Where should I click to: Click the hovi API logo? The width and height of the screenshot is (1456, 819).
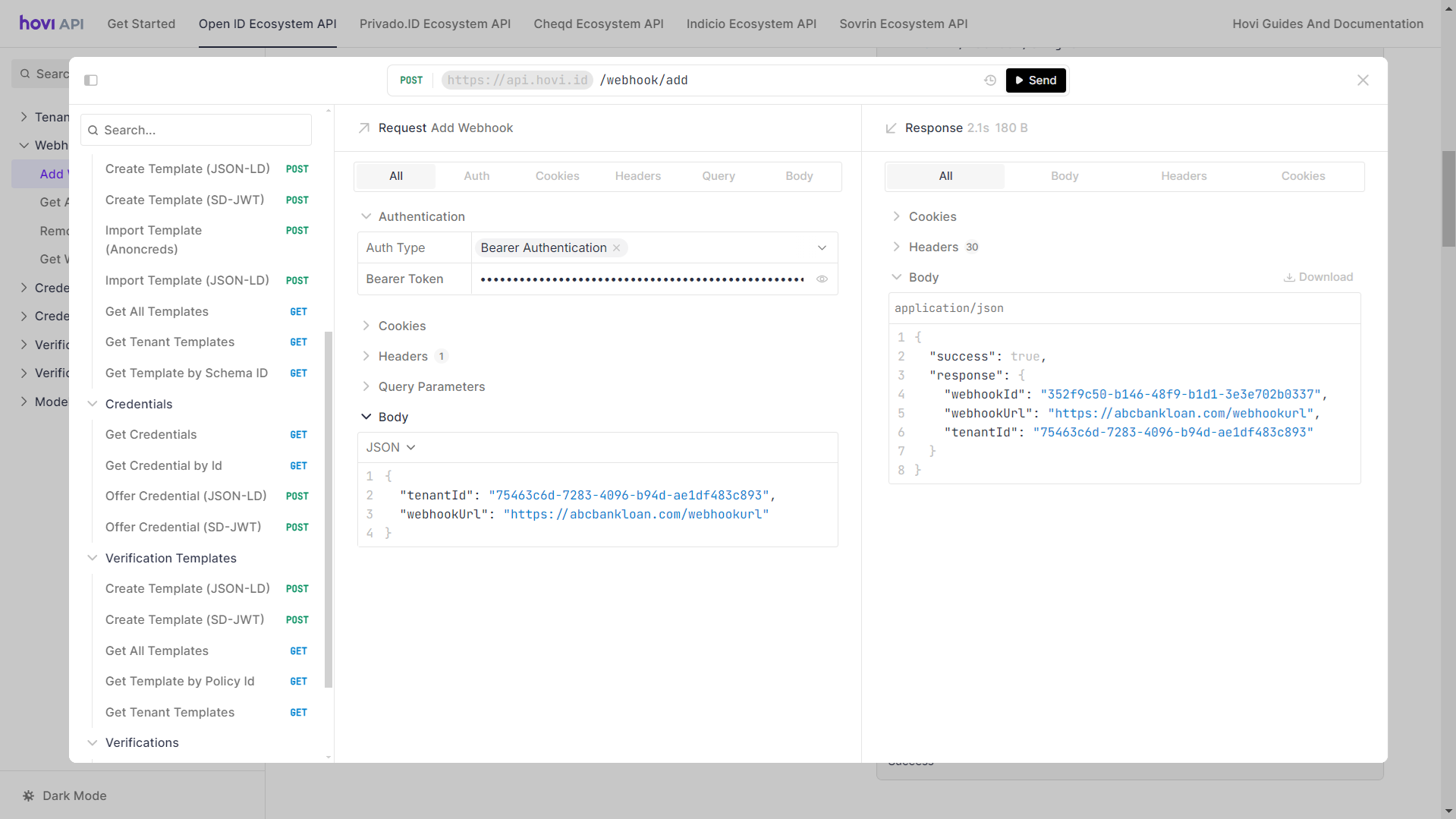click(52, 24)
